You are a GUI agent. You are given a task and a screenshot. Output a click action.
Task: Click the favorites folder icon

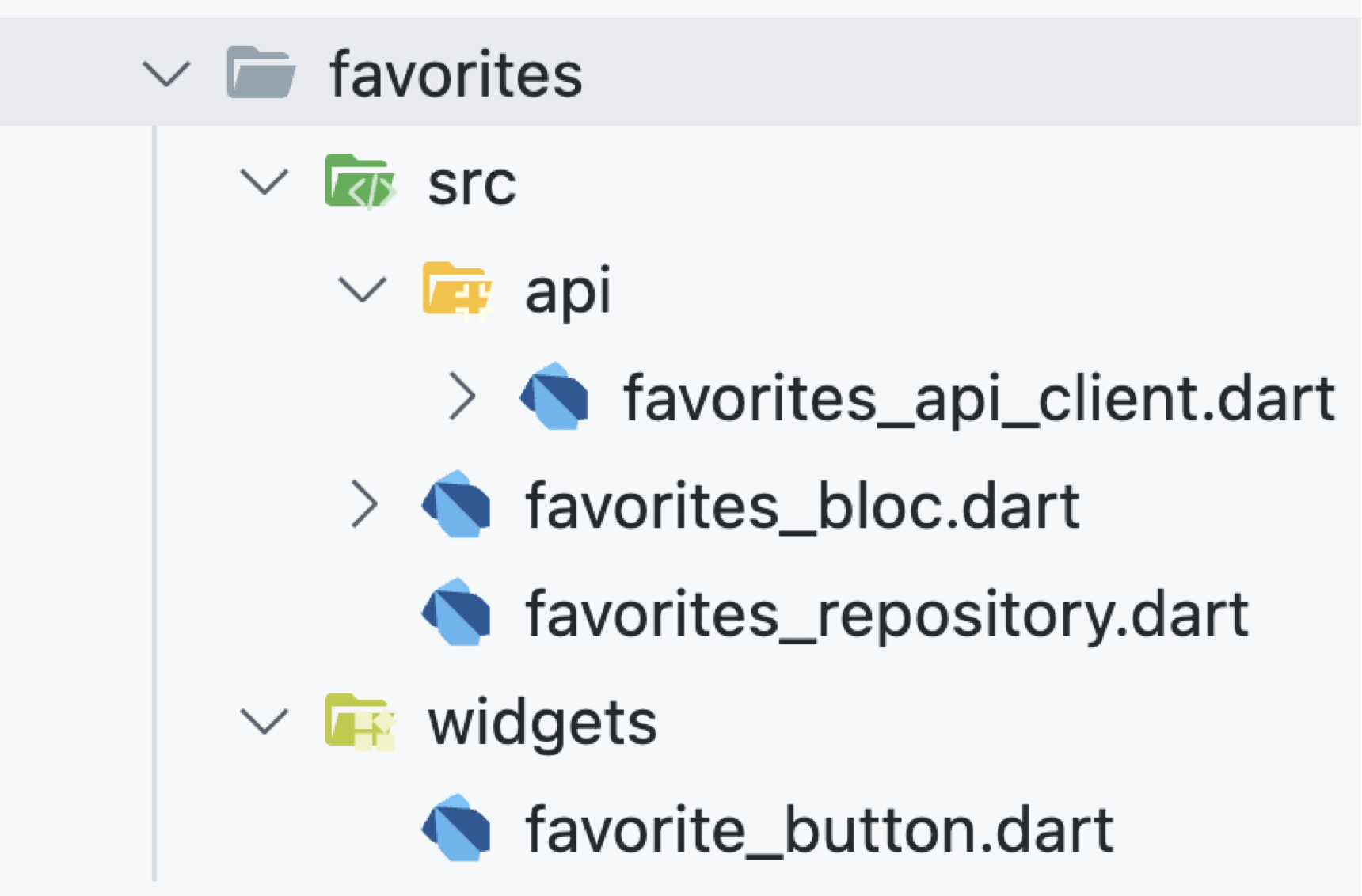tap(261, 73)
